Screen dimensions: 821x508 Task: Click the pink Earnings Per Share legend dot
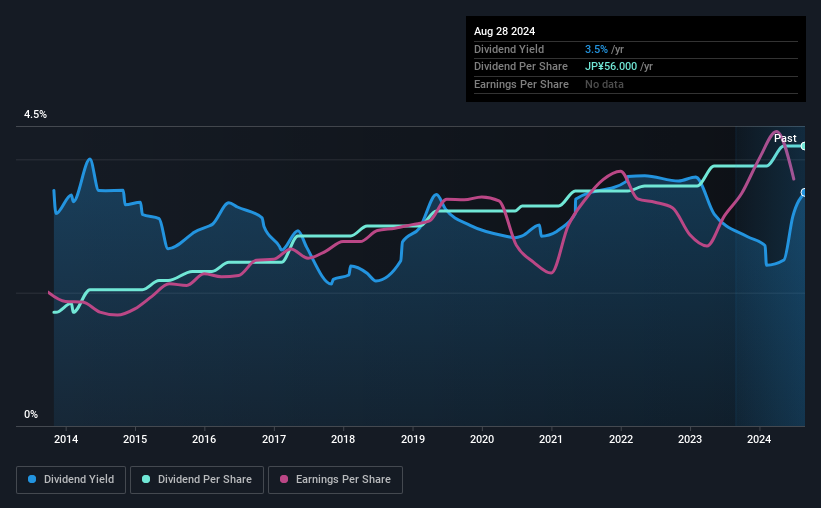(x=284, y=479)
